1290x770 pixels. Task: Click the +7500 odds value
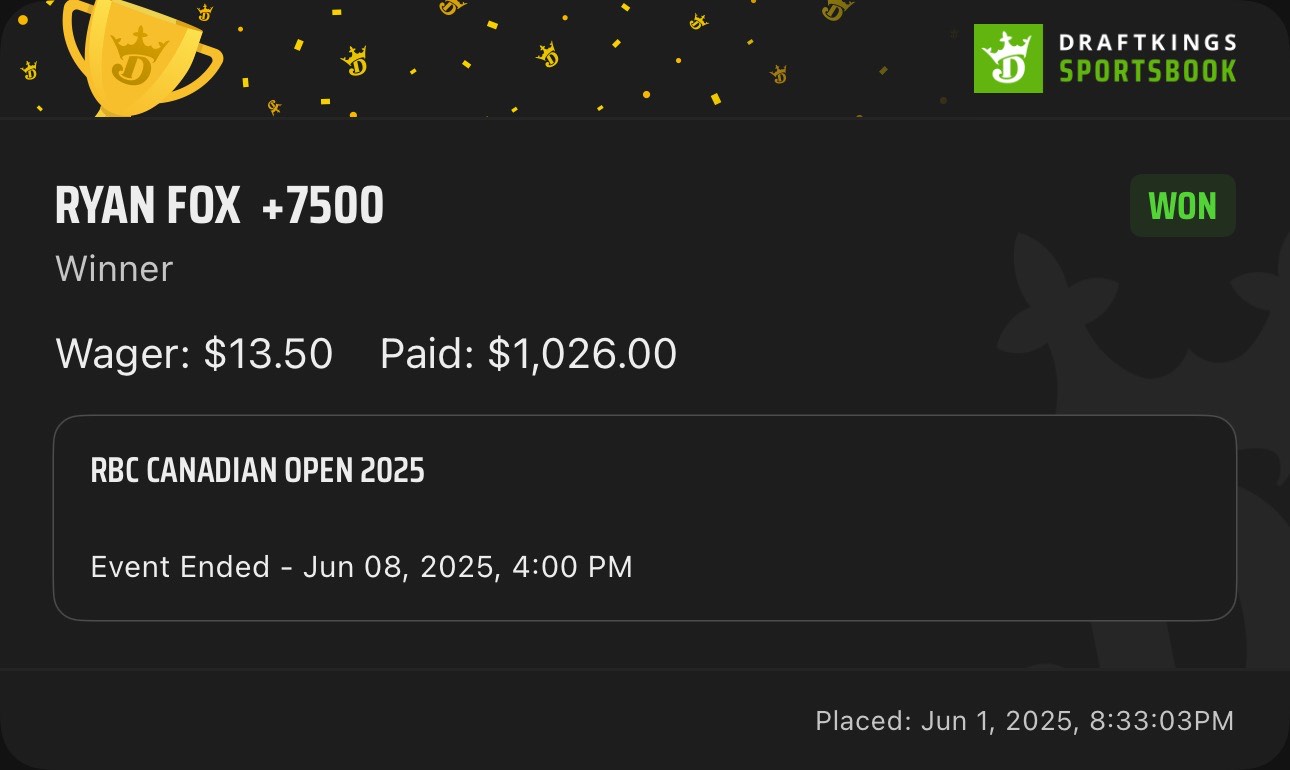pos(322,207)
